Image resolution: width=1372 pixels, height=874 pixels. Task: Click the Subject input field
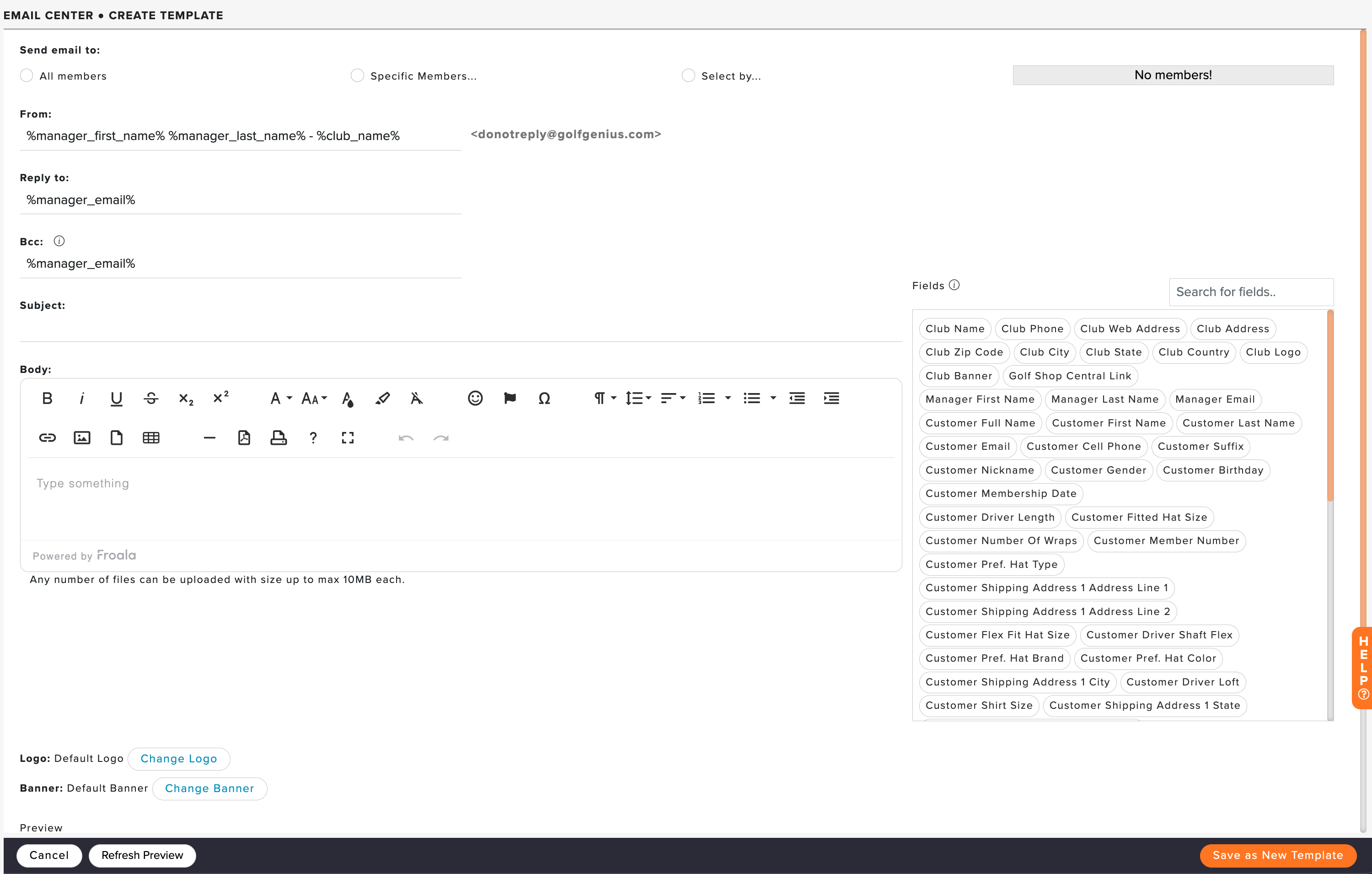[x=461, y=329]
